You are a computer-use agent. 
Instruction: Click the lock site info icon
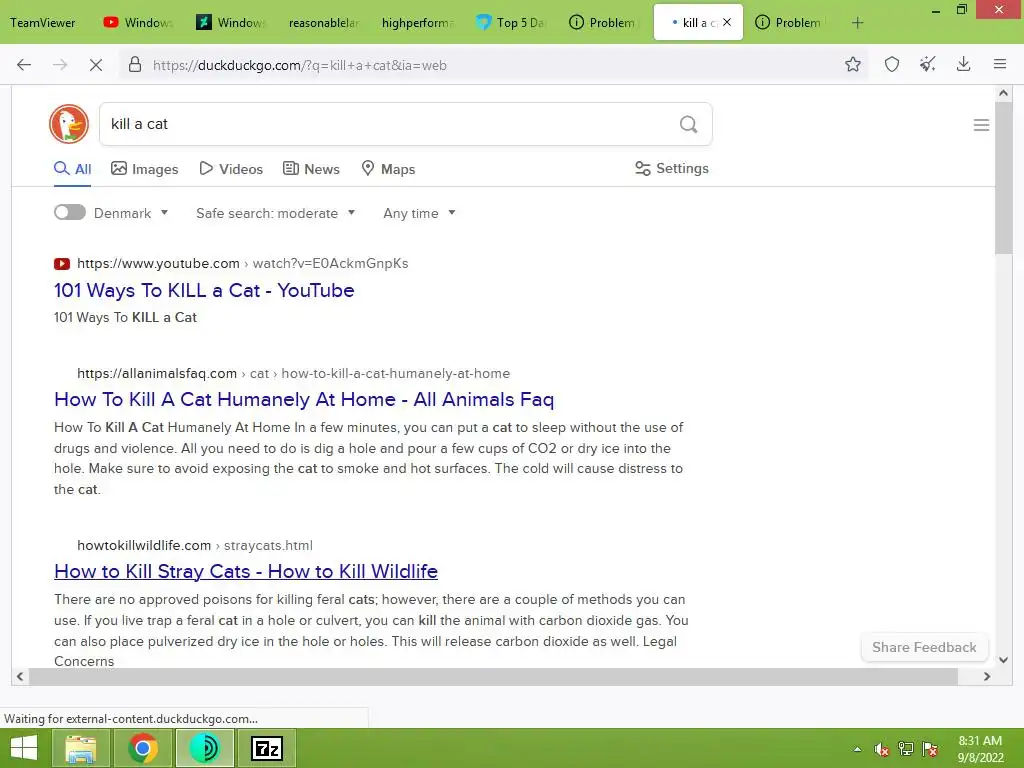click(135, 65)
